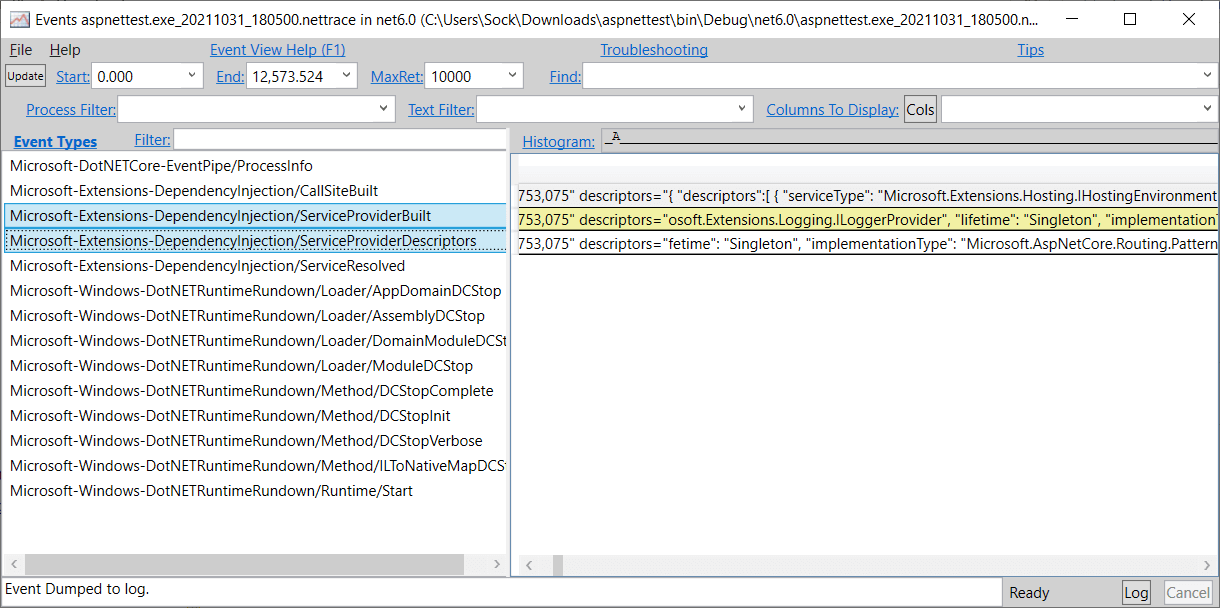
Task: Click results grid scrollbar left arrow
Action: pos(530,565)
